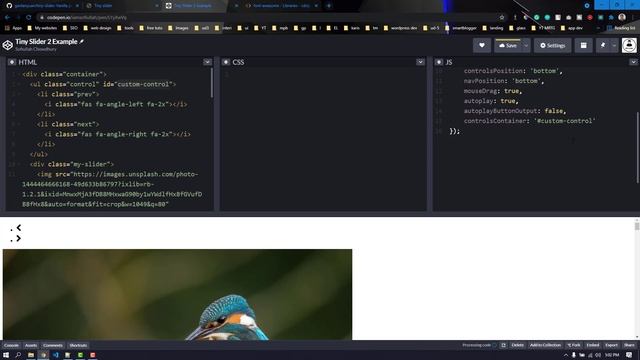Screen dimensions: 640x360
Task: Click the next slide angle-right arrow
Action: (19, 238)
